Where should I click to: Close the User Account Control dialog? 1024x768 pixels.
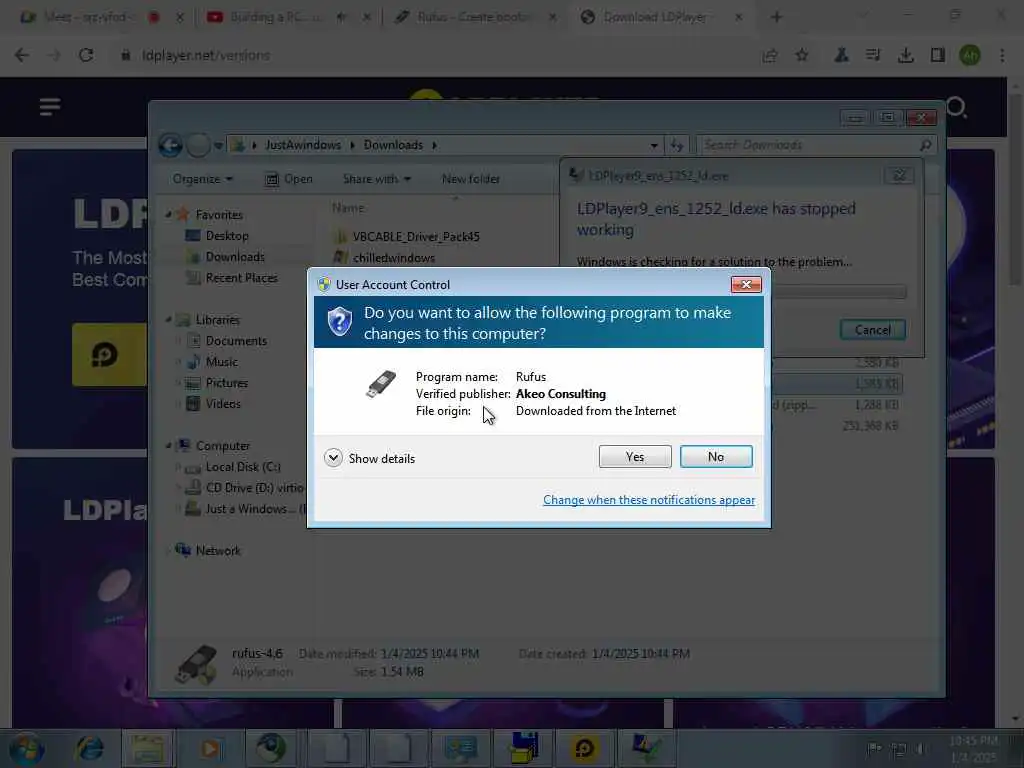pyautogui.click(x=746, y=285)
